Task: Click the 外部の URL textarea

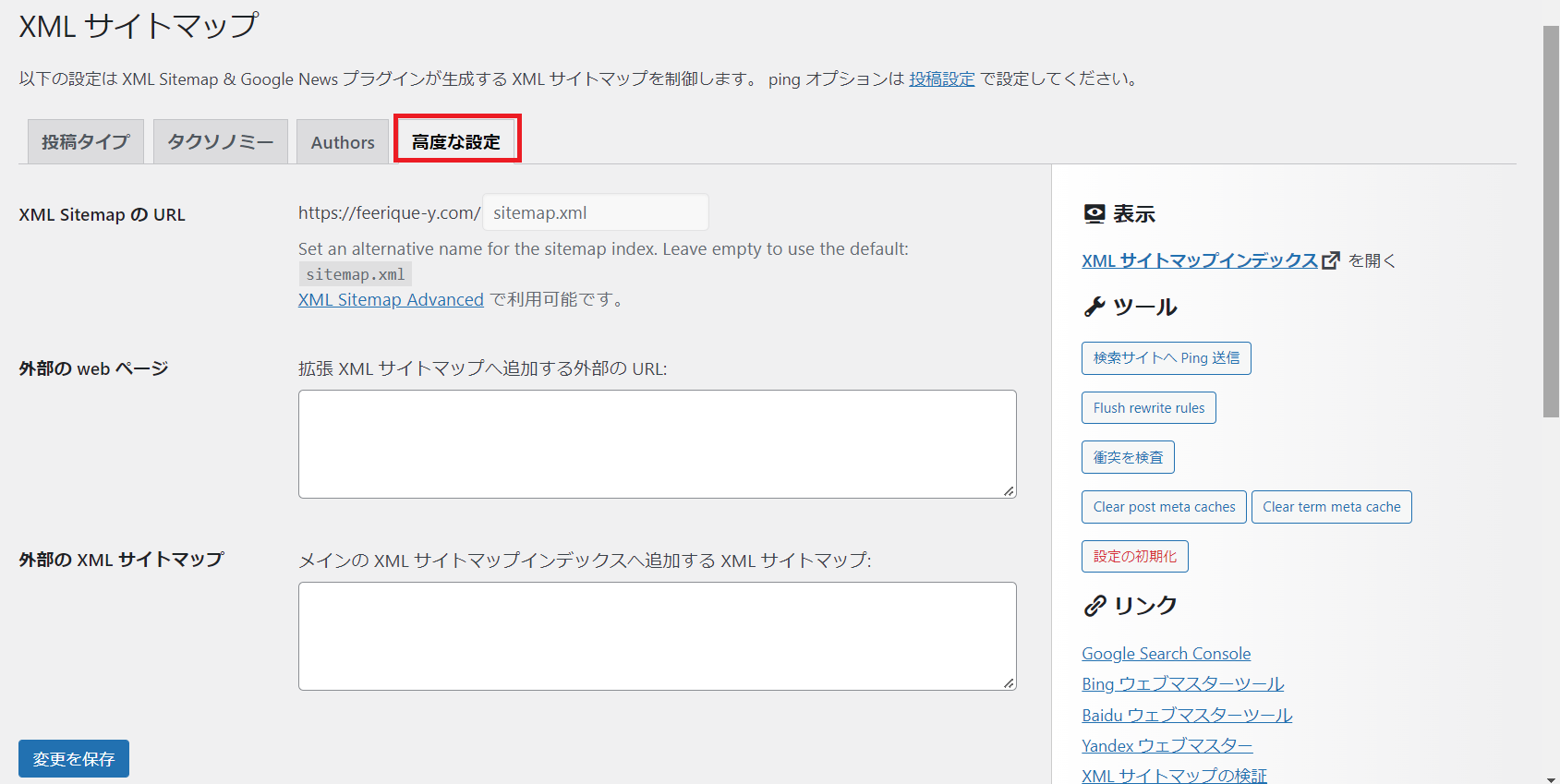Action: pyautogui.click(x=657, y=444)
